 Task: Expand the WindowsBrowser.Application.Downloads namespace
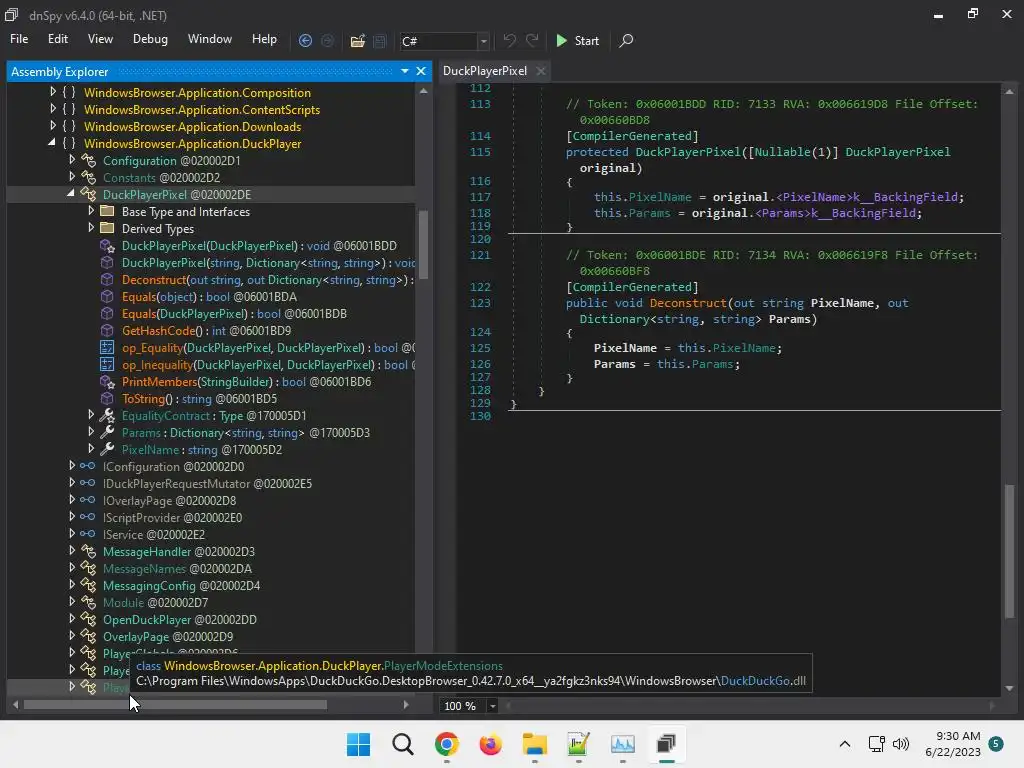[x=53, y=127]
